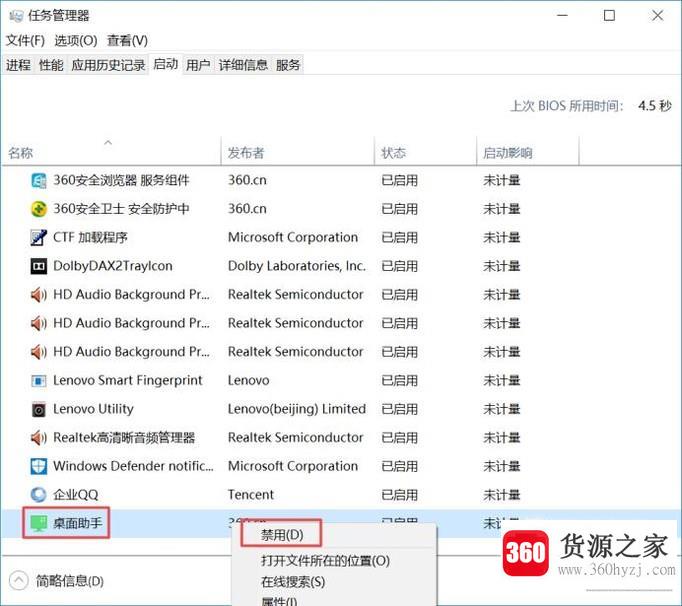Select the CTF 加载程序 pen icon
The image size is (682, 606).
pos(39,238)
